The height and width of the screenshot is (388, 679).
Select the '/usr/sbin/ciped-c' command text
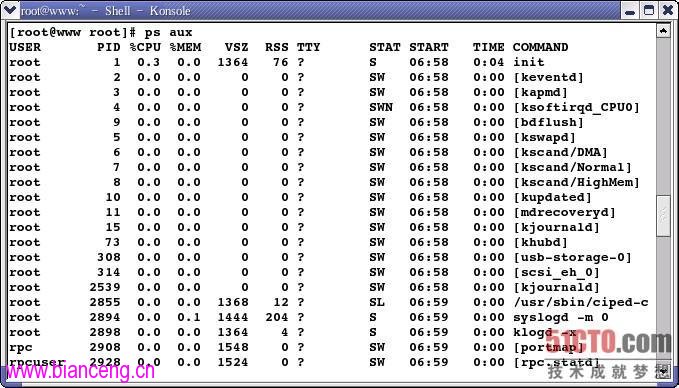point(581,302)
